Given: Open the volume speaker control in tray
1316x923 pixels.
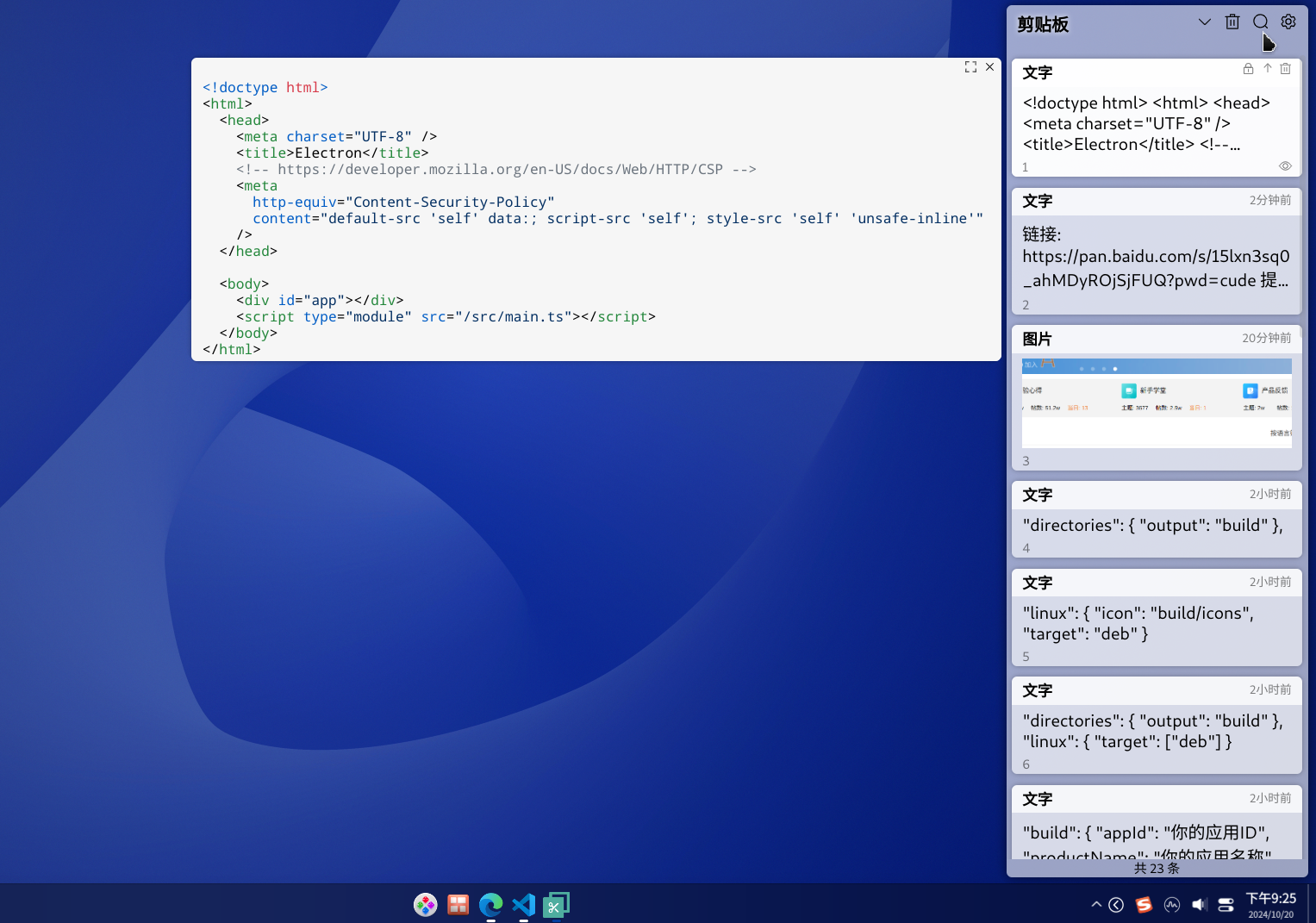Looking at the screenshot, I should click(1199, 904).
